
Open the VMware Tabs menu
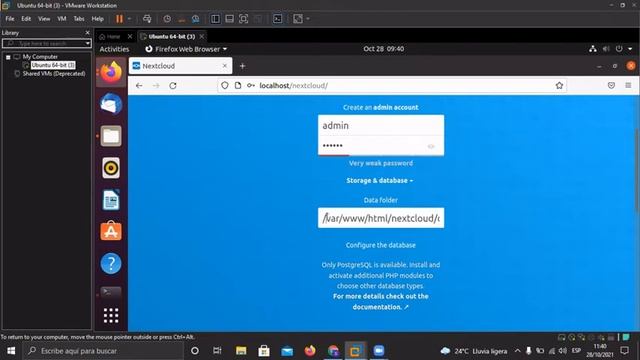[79, 19]
